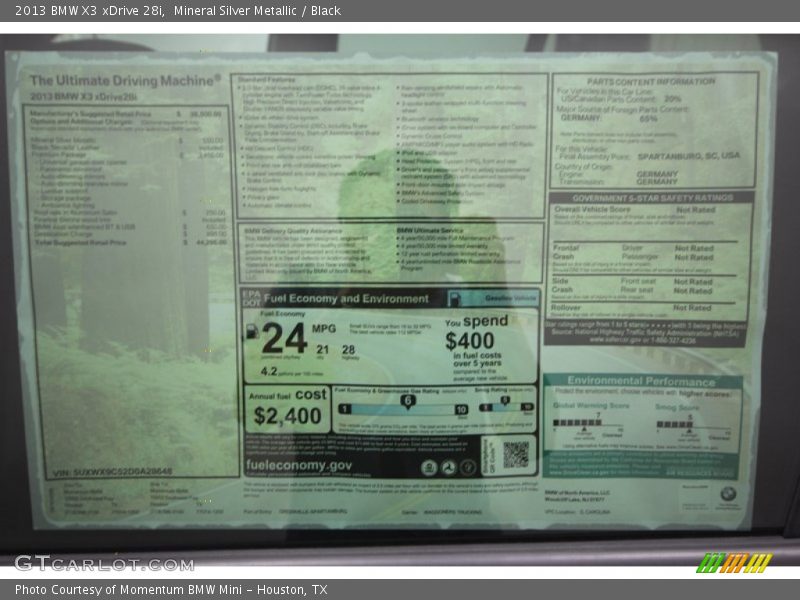Click the 'Standard Features' heading
This screenshot has width=800, height=600.
point(266,80)
